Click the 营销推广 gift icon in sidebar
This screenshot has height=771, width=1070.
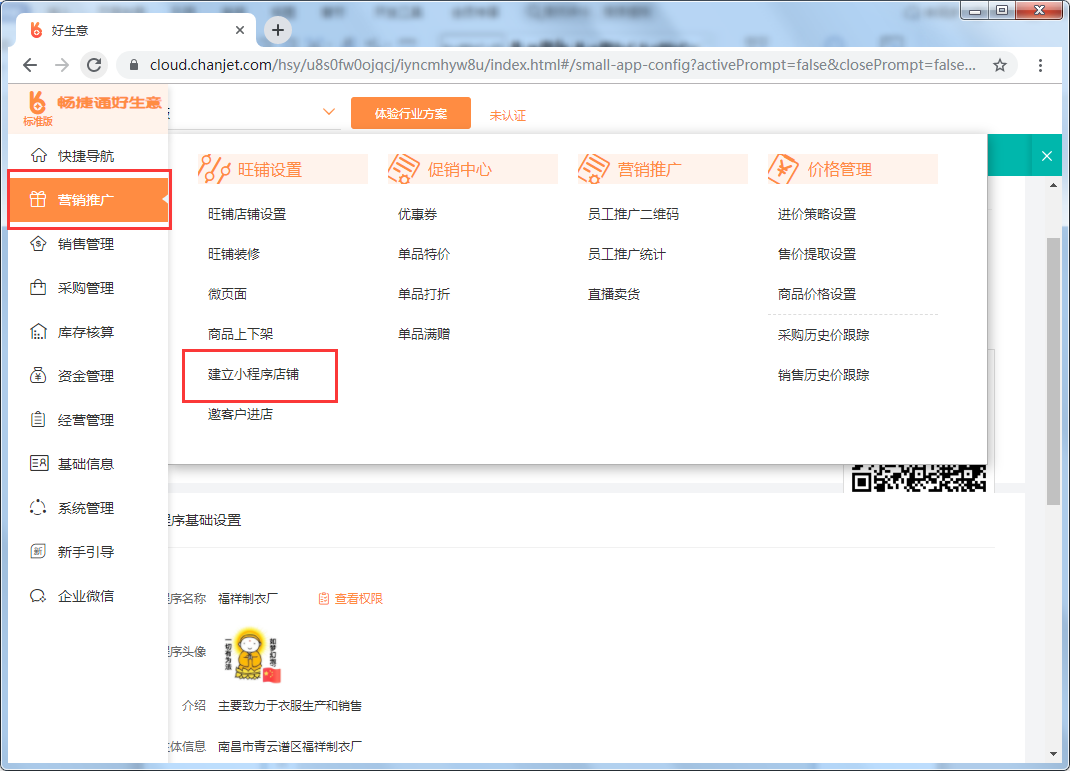click(x=38, y=199)
